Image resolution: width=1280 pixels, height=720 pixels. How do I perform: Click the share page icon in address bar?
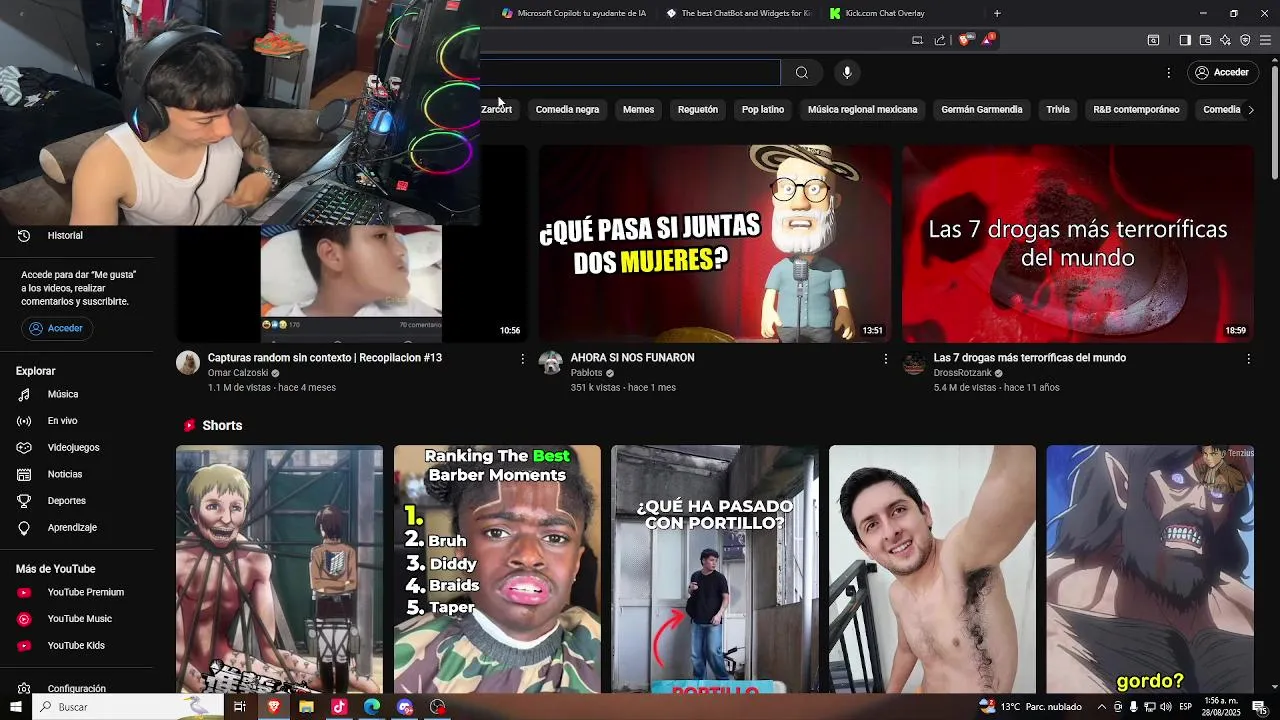(x=940, y=40)
